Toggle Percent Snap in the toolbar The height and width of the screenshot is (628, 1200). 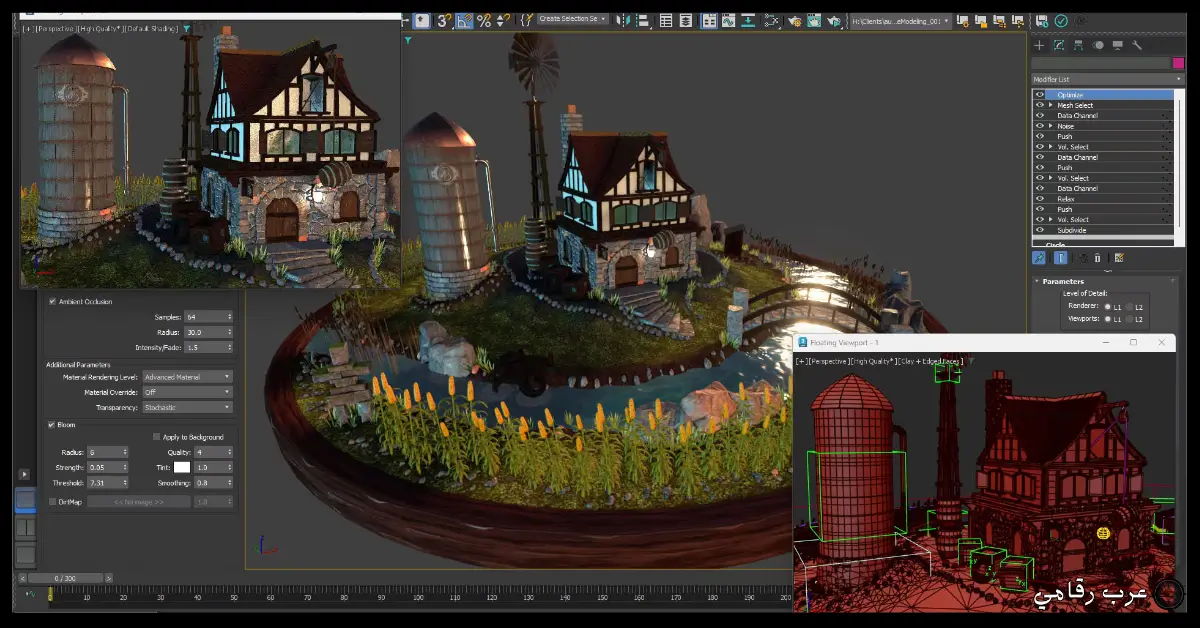pyautogui.click(x=486, y=20)
